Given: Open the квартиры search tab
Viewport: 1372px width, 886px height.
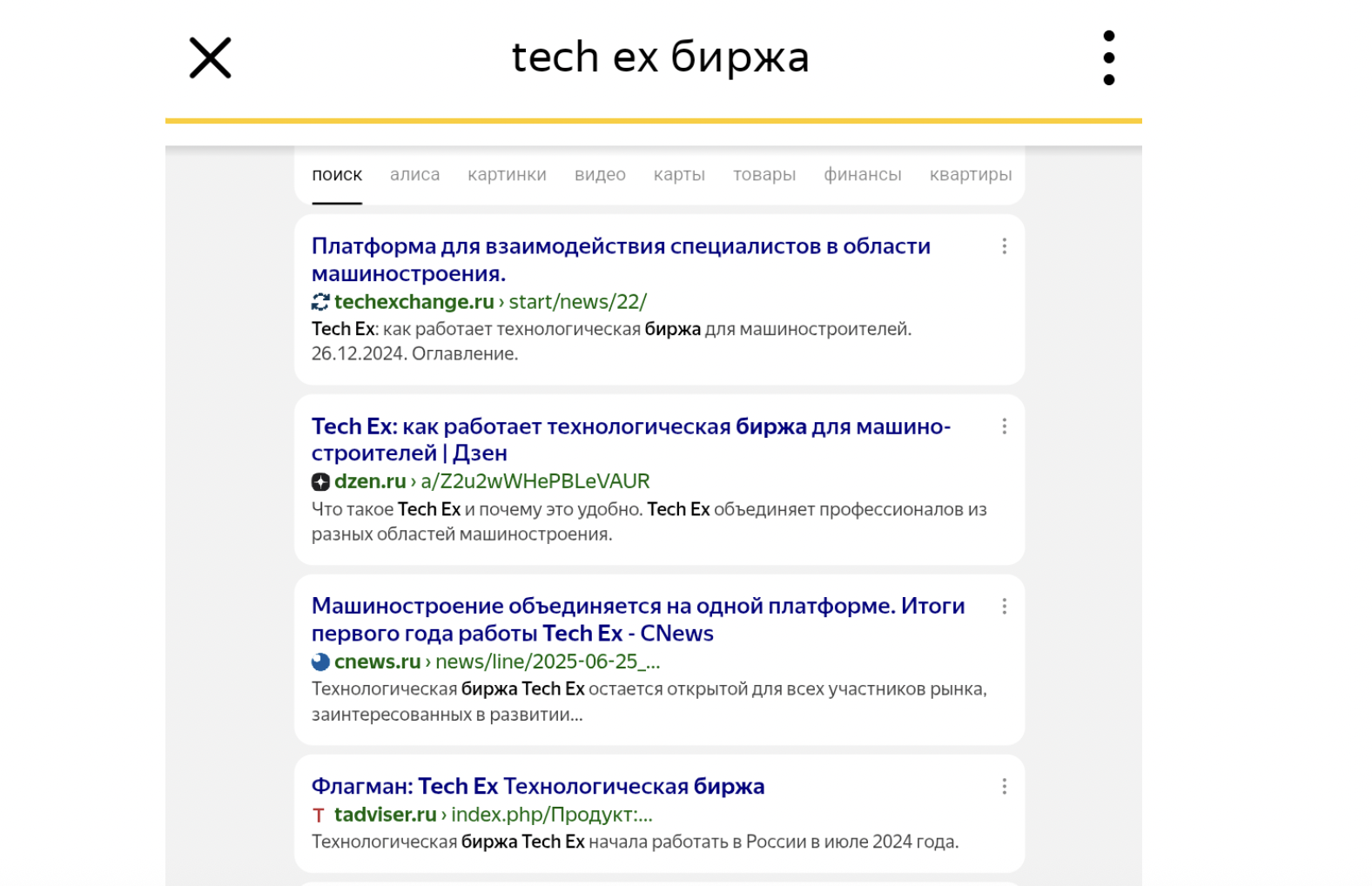Looking at the screenshot, I should point(971,175).
